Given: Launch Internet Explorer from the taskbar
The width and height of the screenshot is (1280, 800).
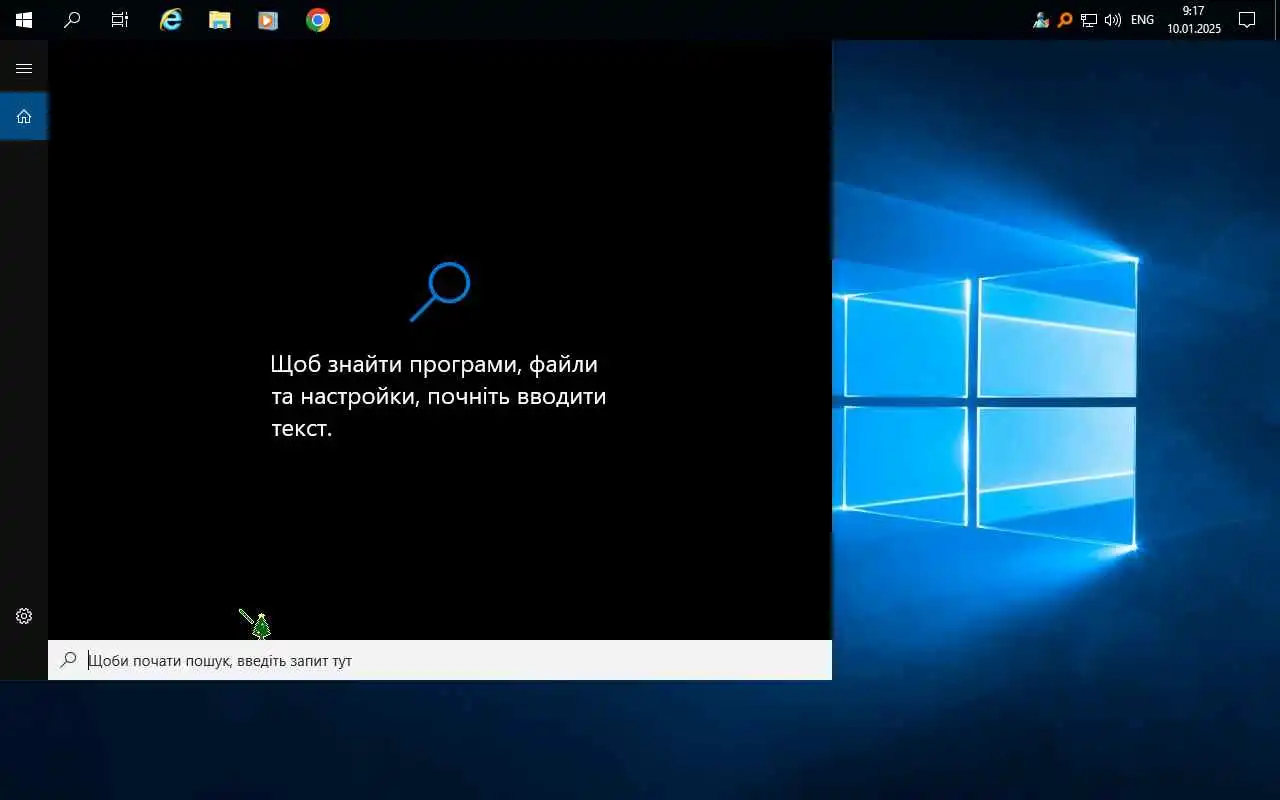Looking at the screenshot, I should (x=171, y=20).
